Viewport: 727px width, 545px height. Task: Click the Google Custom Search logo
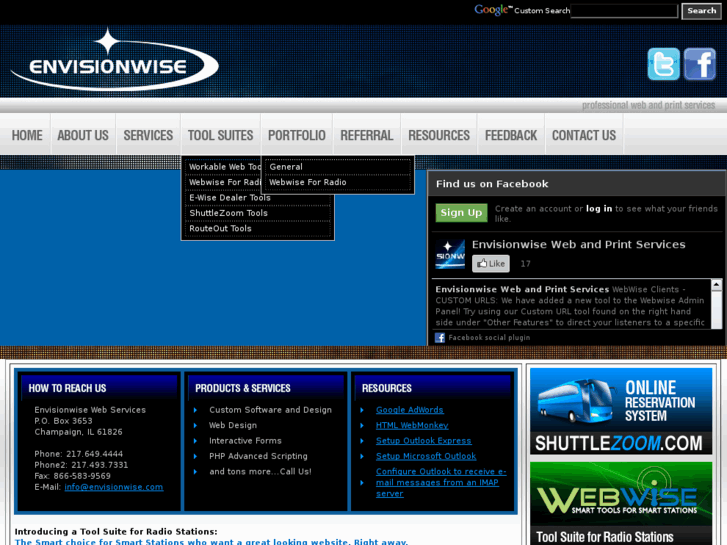(493, 10)
